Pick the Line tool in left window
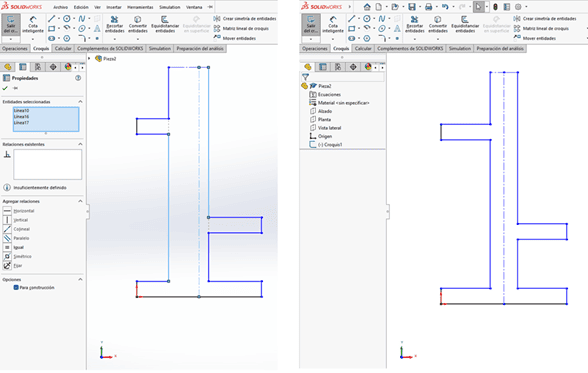This screenshot has height=373, width=588. click(x=52, y=18)
